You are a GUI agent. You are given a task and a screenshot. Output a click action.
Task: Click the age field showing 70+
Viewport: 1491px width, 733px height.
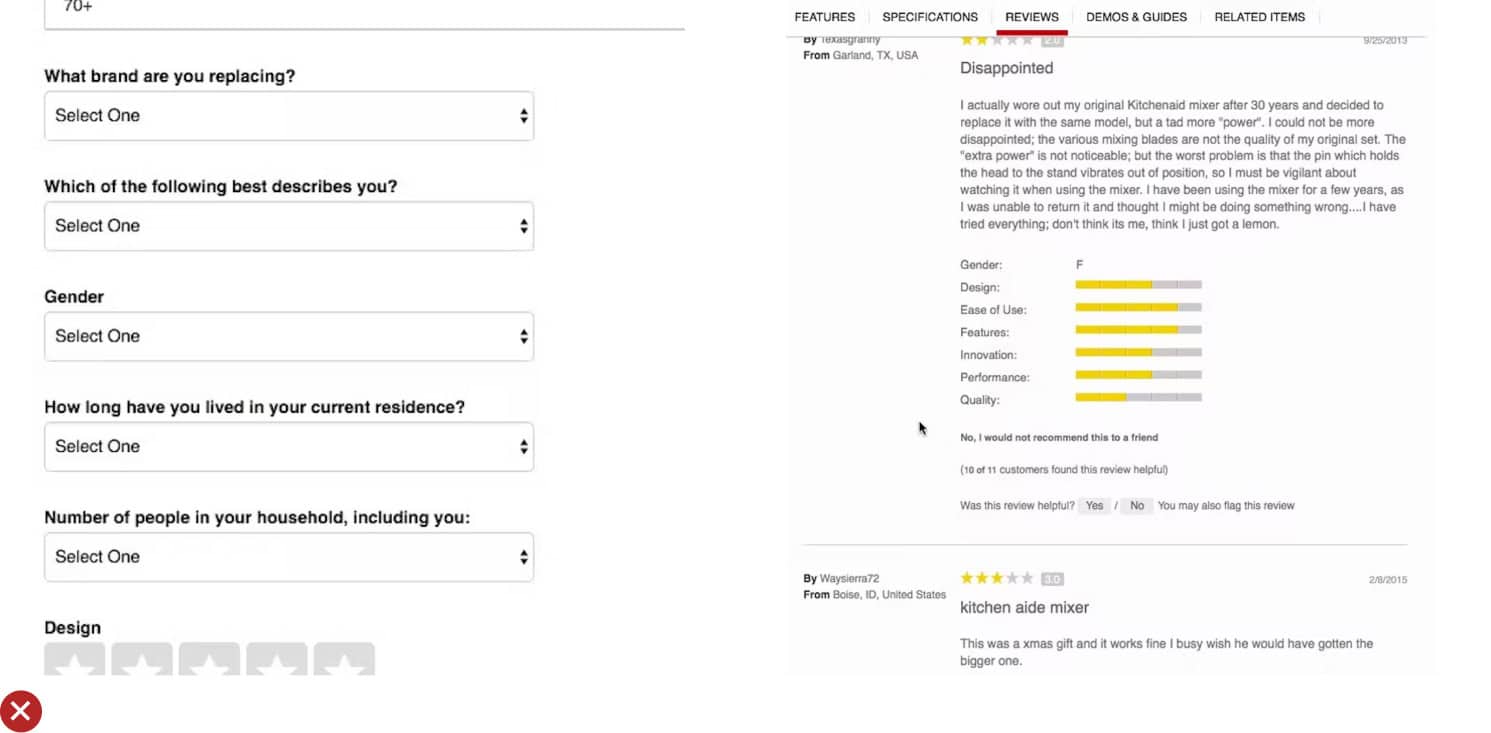coord(364,10)
